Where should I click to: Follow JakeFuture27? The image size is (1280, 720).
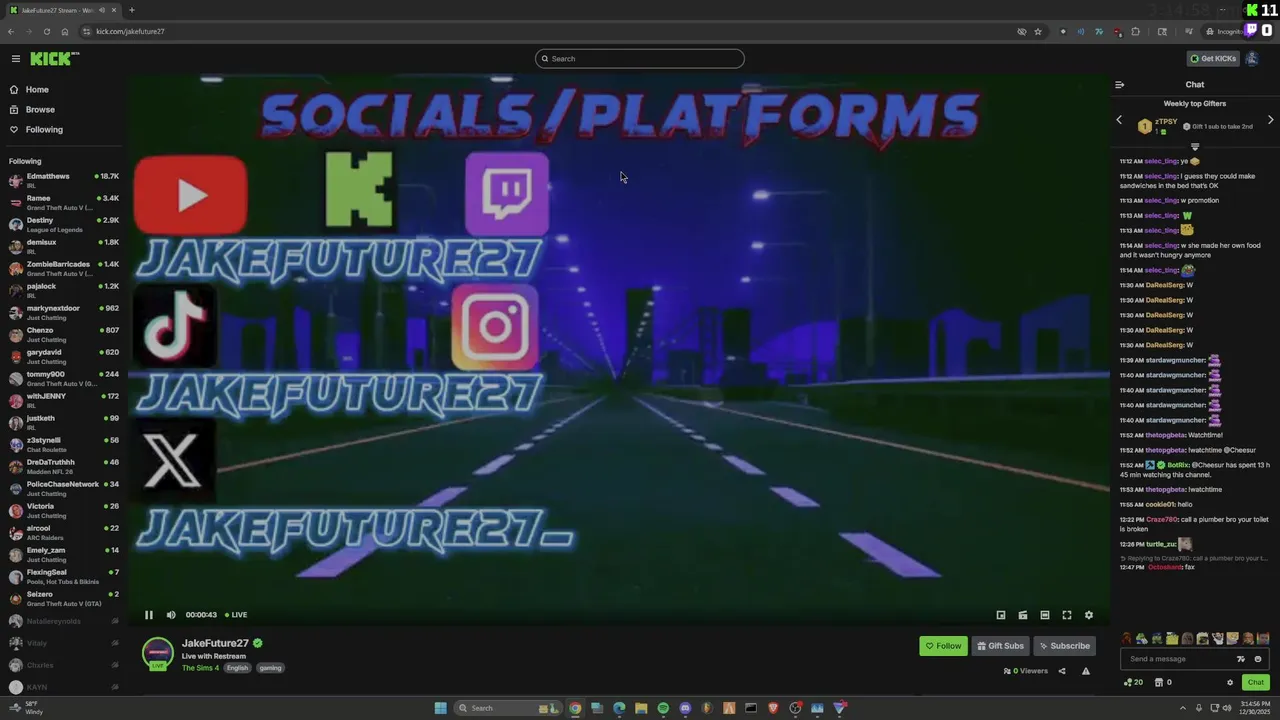pyautogui.click(x=943, y=646)
